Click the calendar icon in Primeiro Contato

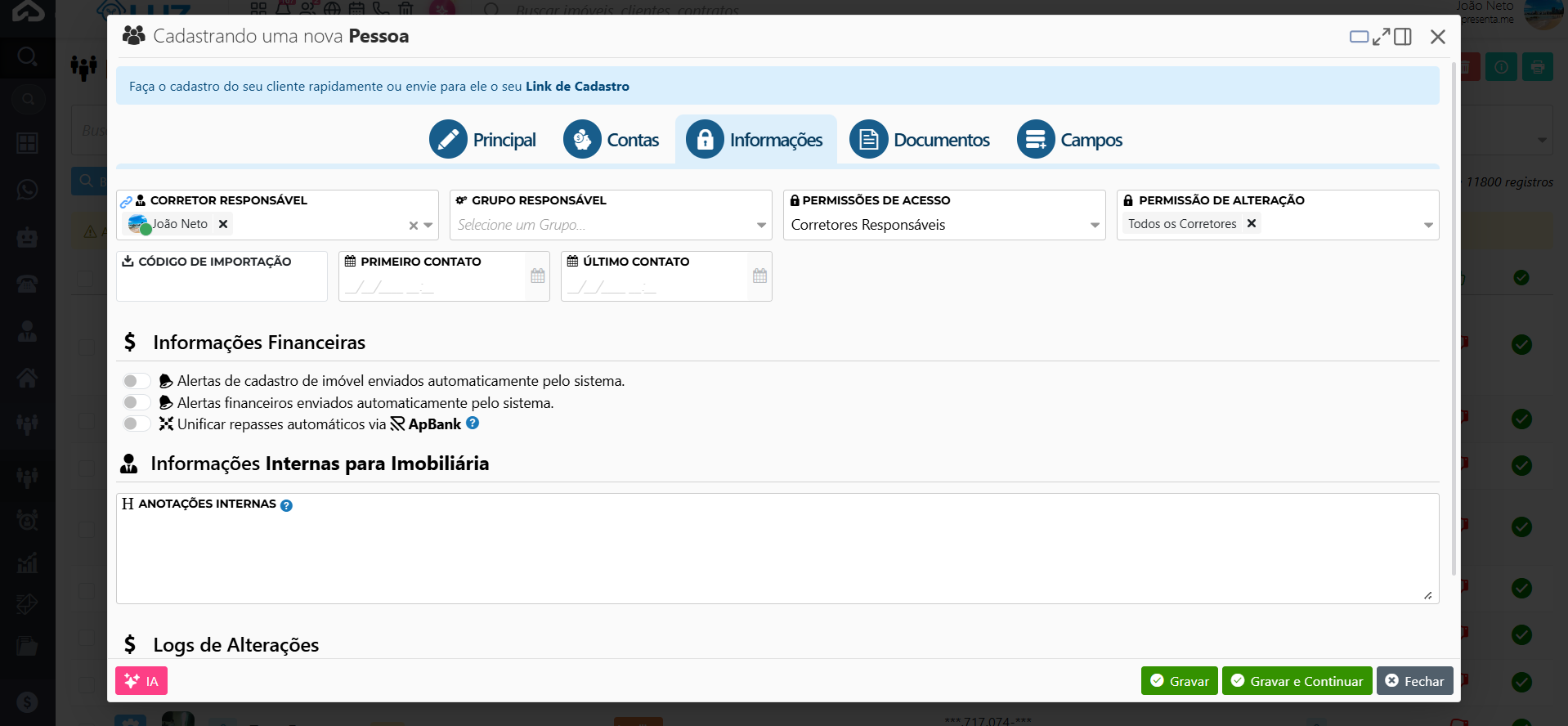tap(538, 276)
